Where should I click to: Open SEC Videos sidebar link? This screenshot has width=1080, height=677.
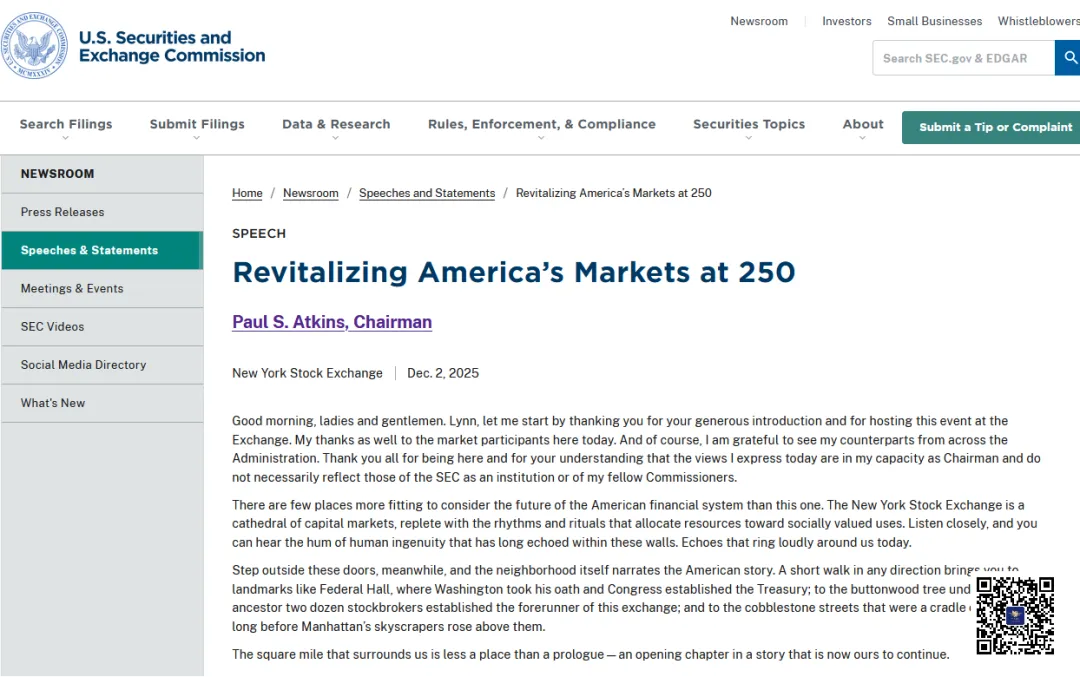52,327
